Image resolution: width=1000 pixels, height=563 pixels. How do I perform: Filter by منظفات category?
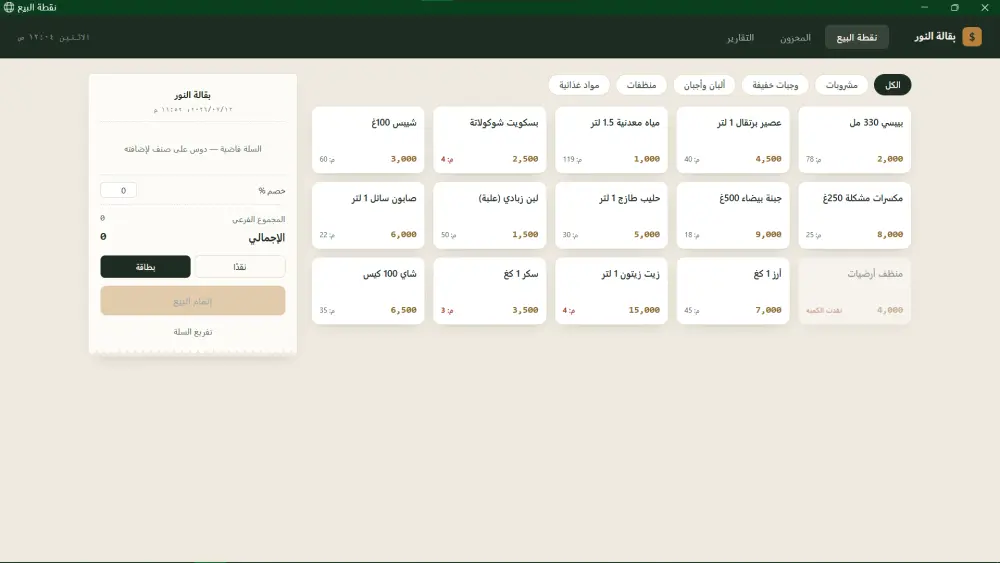[x=641, y=85]
